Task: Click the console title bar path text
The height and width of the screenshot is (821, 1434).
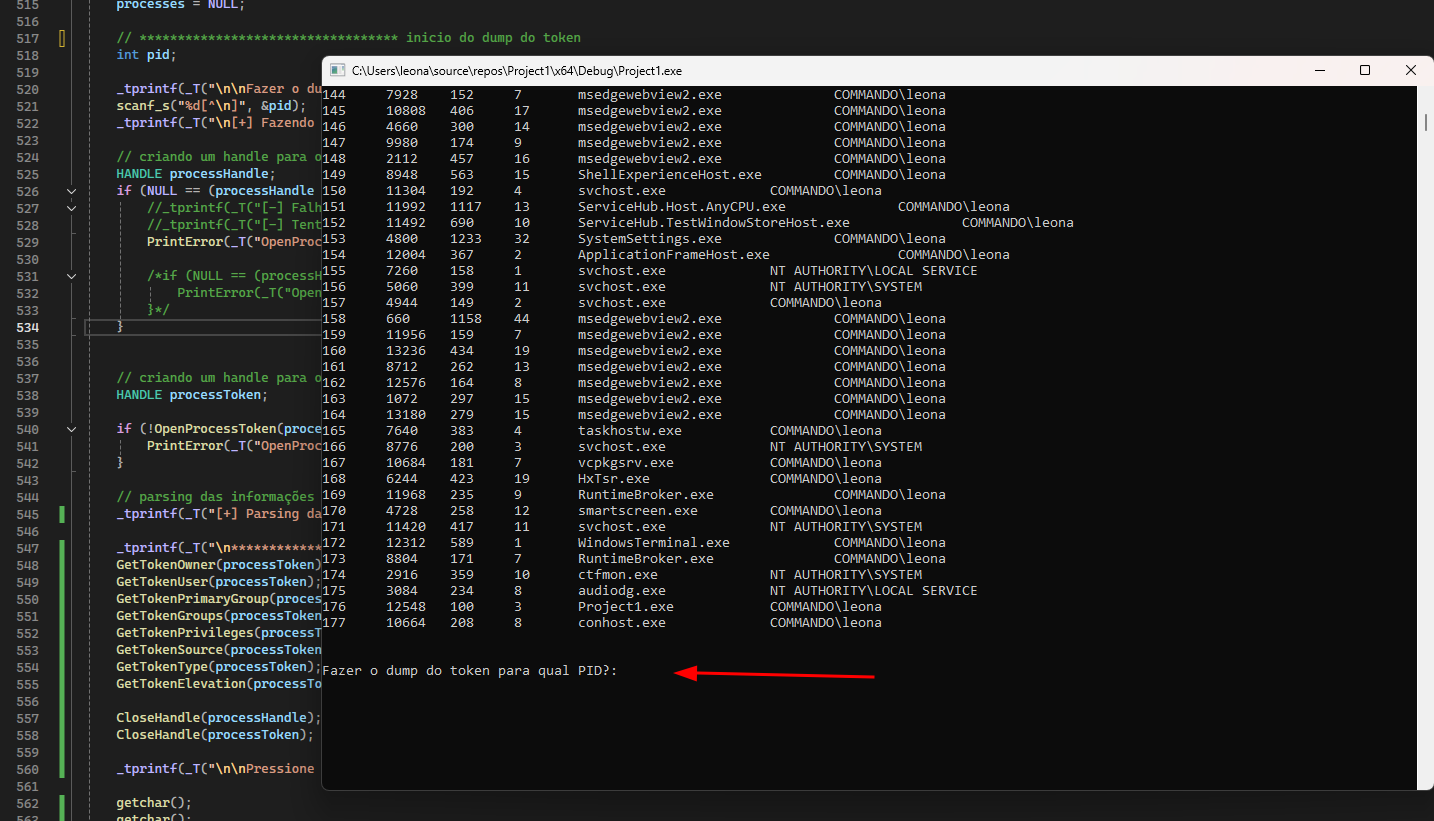Action: [x=516, y=71]
